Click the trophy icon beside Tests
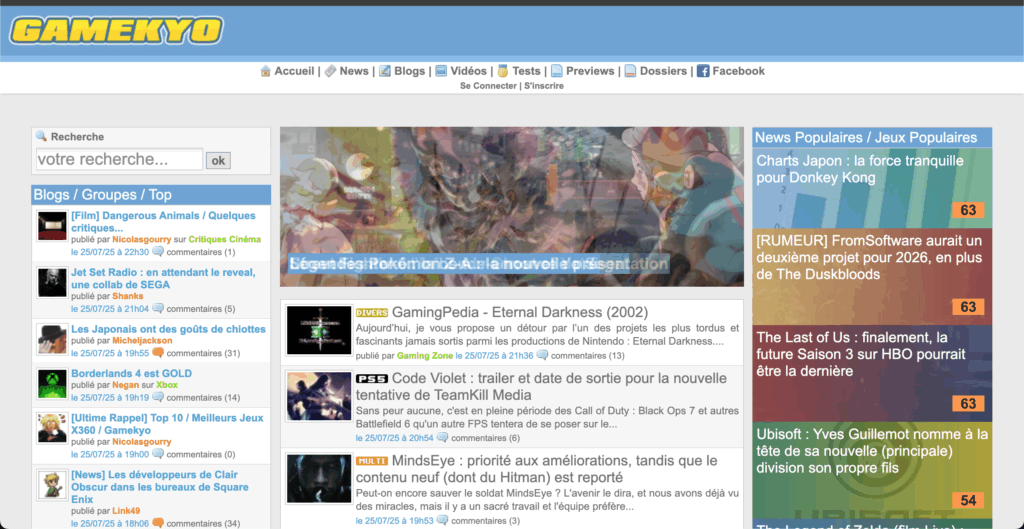The image size is (1024, 529). (503, 71)
